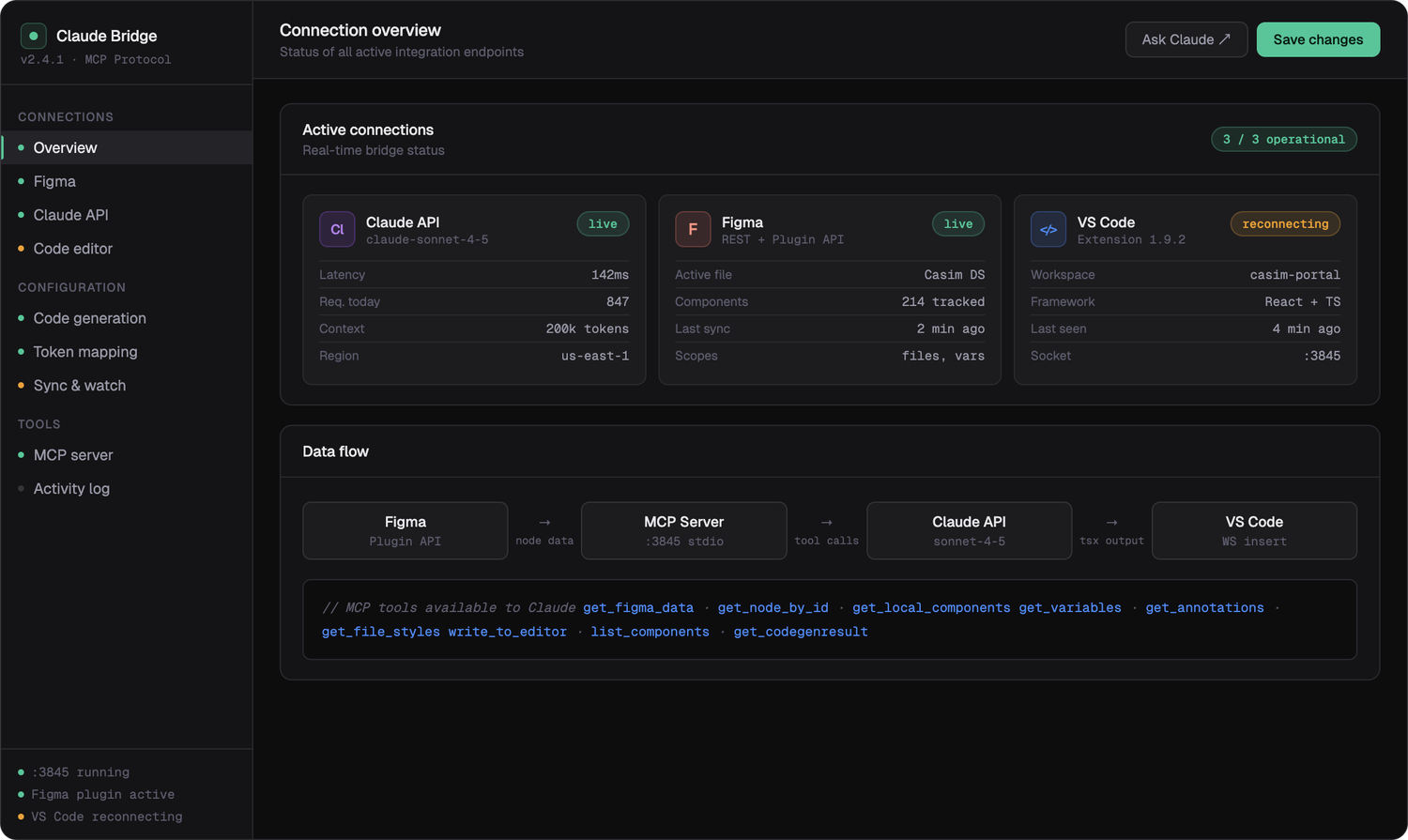Open the Figma sidebar item
Screen dimensions: 1408x840
pyautogui.click(x=127, y=181)
